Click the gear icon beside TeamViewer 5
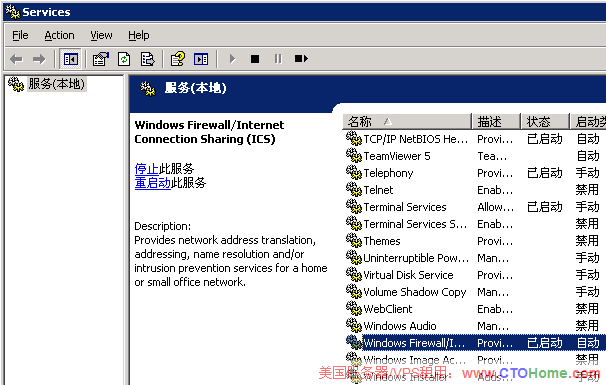Screen dimensions: 606x385 (x=354, y=155)
